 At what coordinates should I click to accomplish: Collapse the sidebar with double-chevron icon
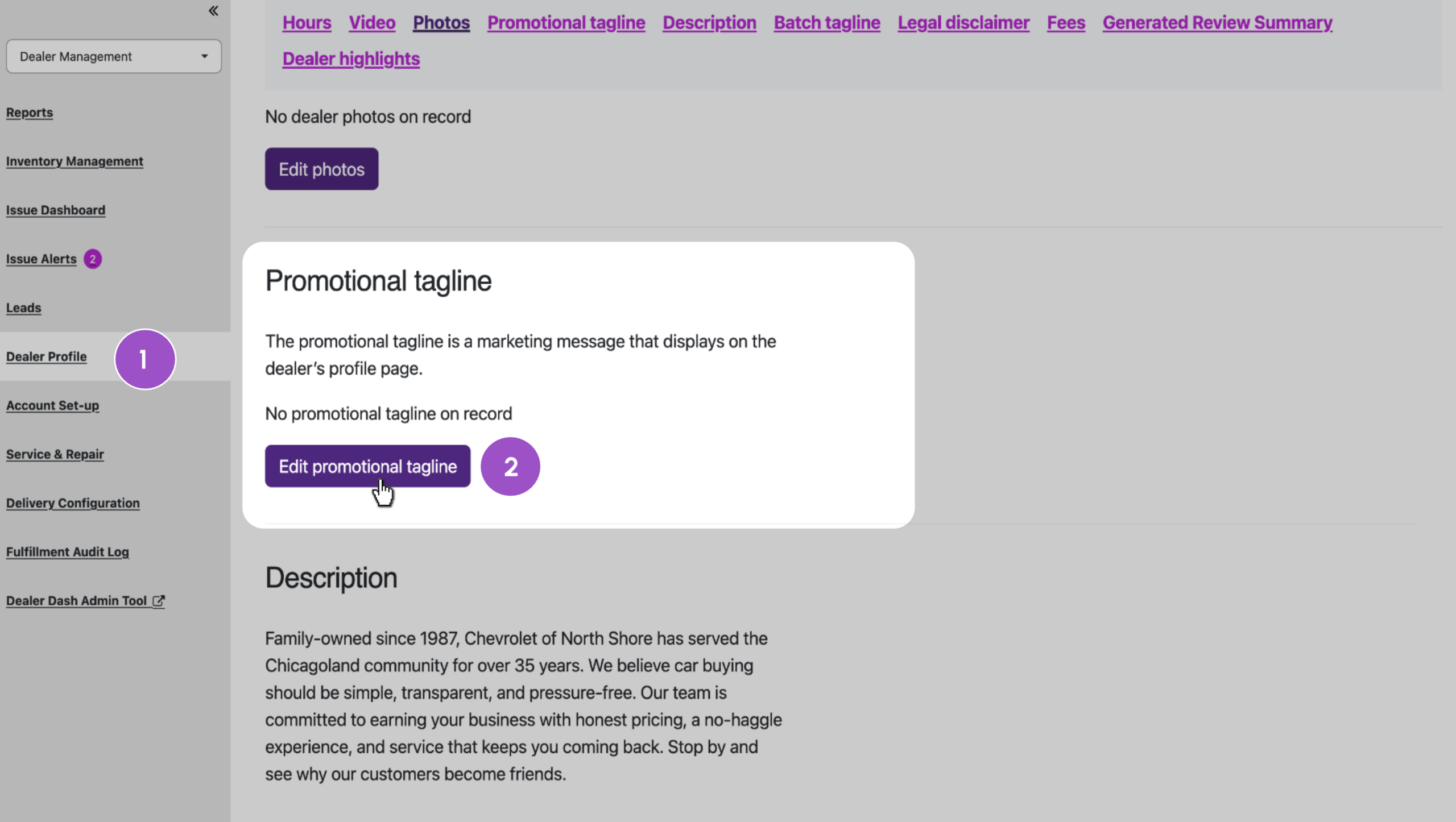[213, 11]
